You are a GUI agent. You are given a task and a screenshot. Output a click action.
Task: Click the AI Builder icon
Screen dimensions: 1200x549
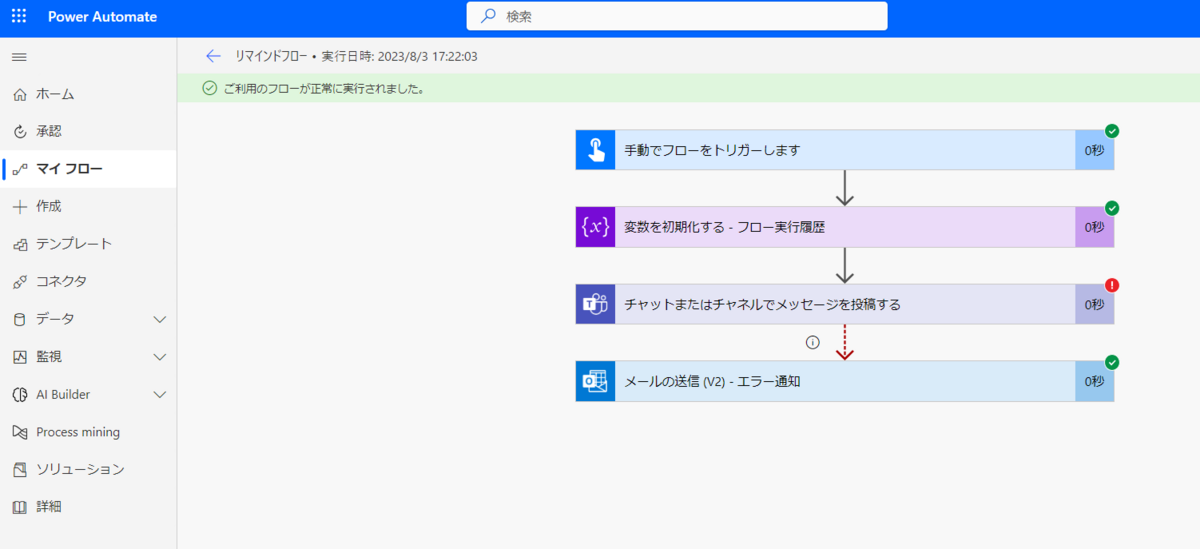(19, 394)
